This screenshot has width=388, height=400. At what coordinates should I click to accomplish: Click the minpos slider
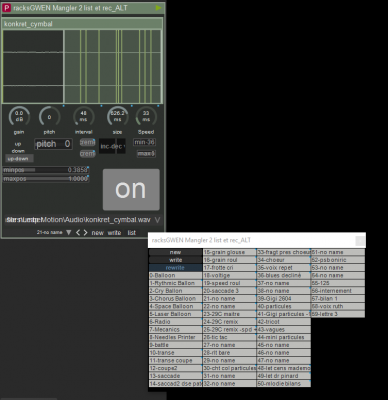pos(46,170)
